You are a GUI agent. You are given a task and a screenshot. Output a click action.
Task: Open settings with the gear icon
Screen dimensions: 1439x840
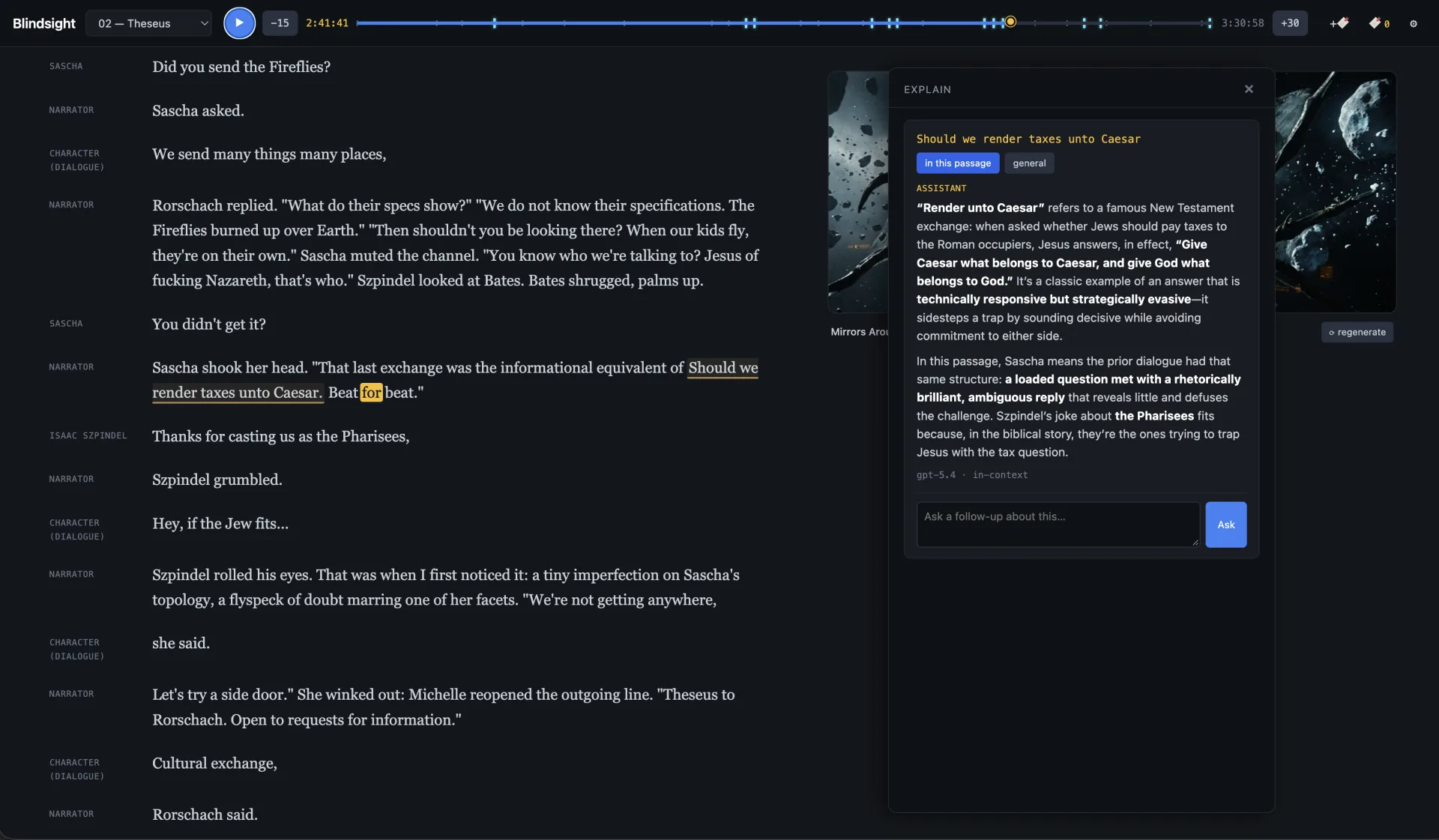click(x=1414, y=23)
